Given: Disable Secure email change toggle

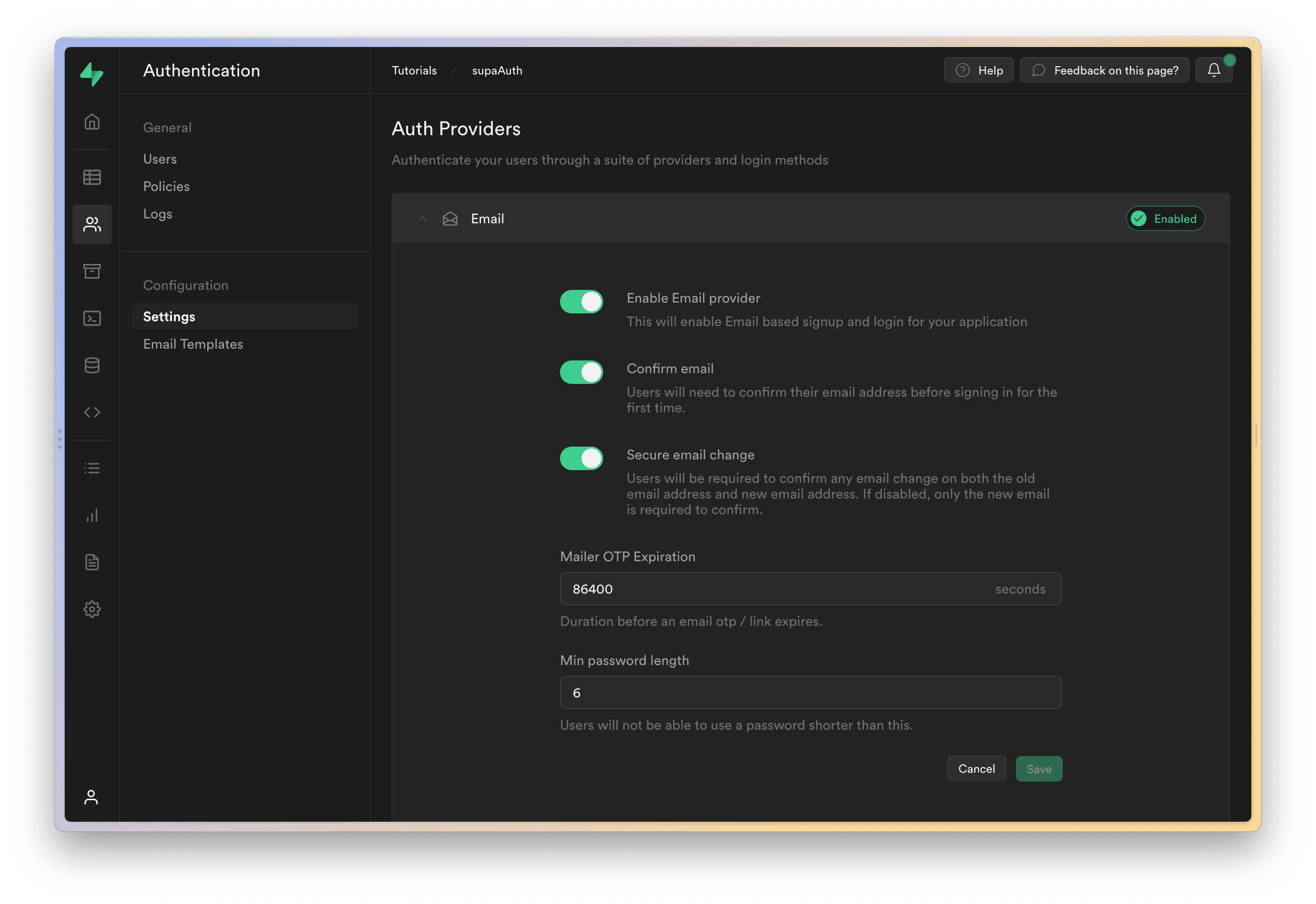Looking at the screenshot, I should (x=582, y=458).
